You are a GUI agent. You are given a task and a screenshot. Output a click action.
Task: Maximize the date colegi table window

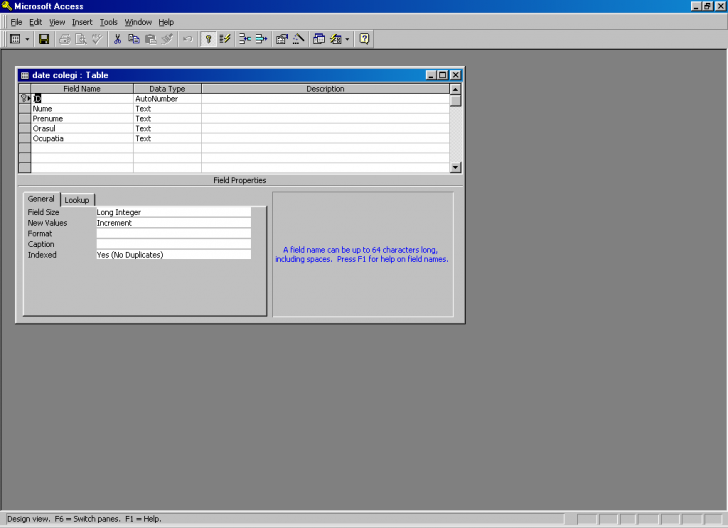pyautogui.click(x=443, y=75)
